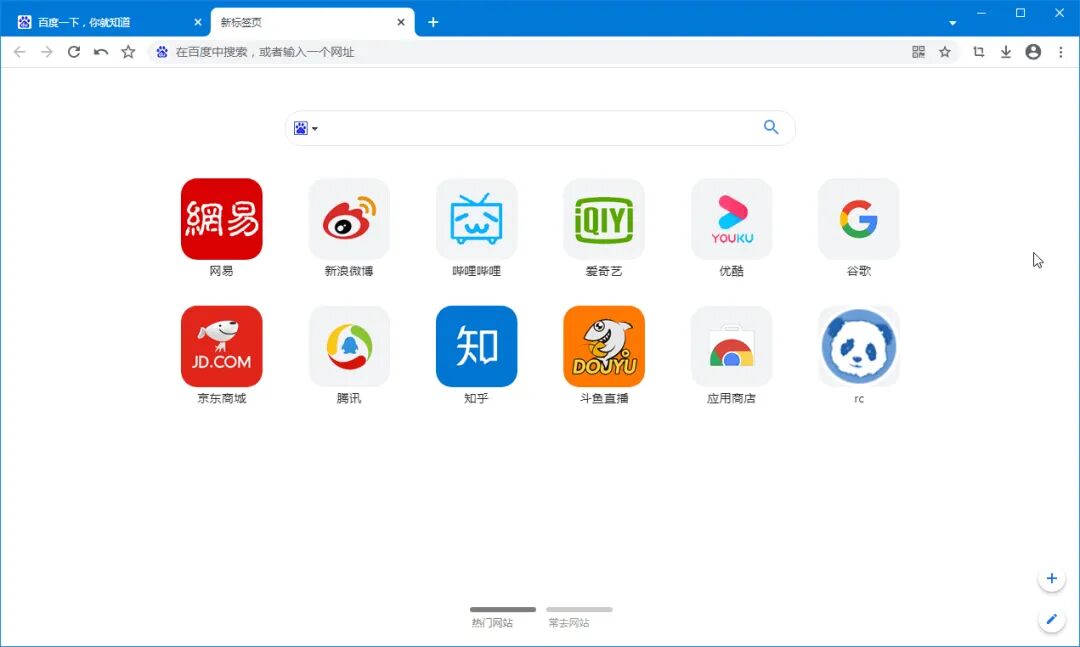Click the pencil edit floating button
This screenshot has width=1080, height=647.
[1051, 619]
